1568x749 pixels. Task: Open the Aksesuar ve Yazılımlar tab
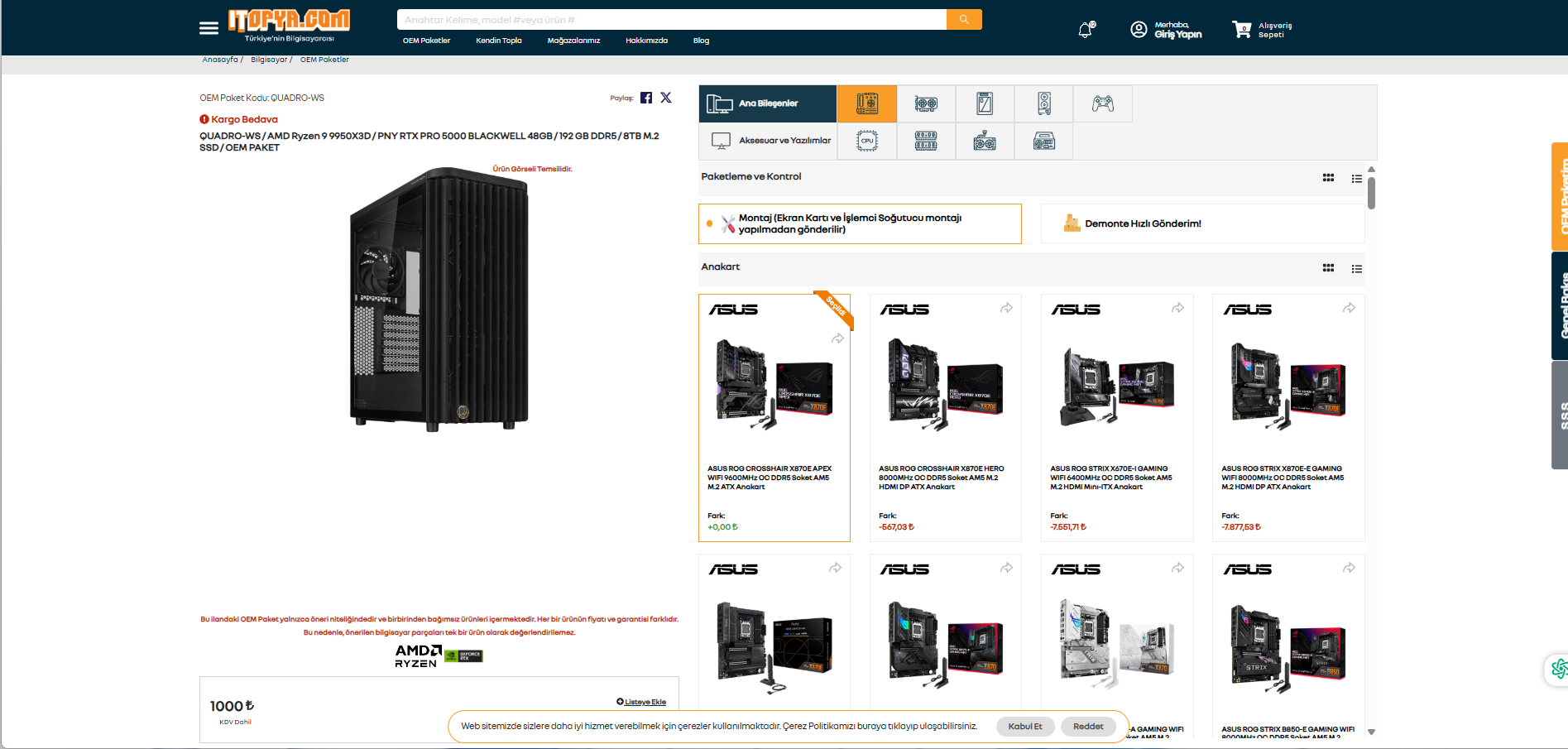tap(767, 141)
